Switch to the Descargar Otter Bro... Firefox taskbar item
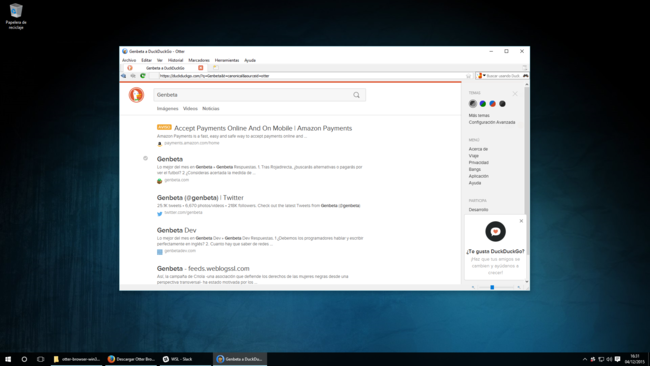The height and width of the screenshot is (366, 650). [131, 359]
